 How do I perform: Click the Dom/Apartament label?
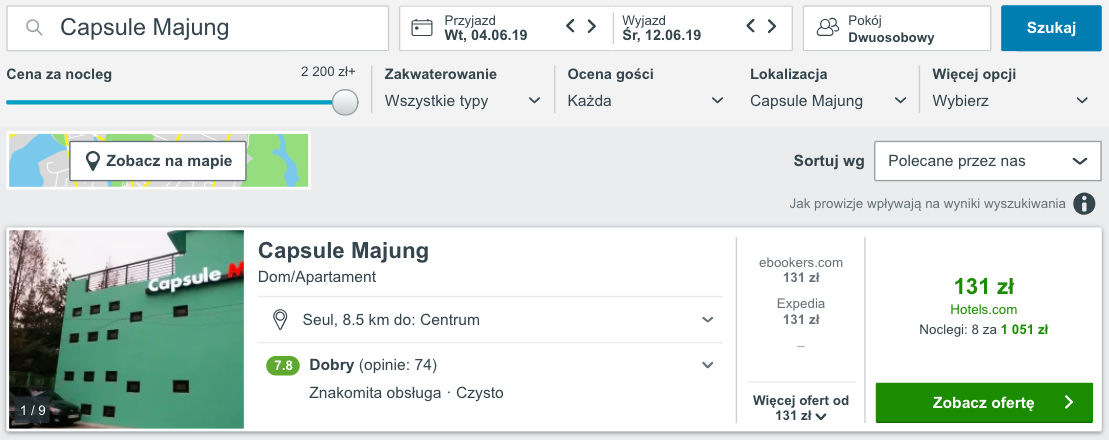[317, 277]
